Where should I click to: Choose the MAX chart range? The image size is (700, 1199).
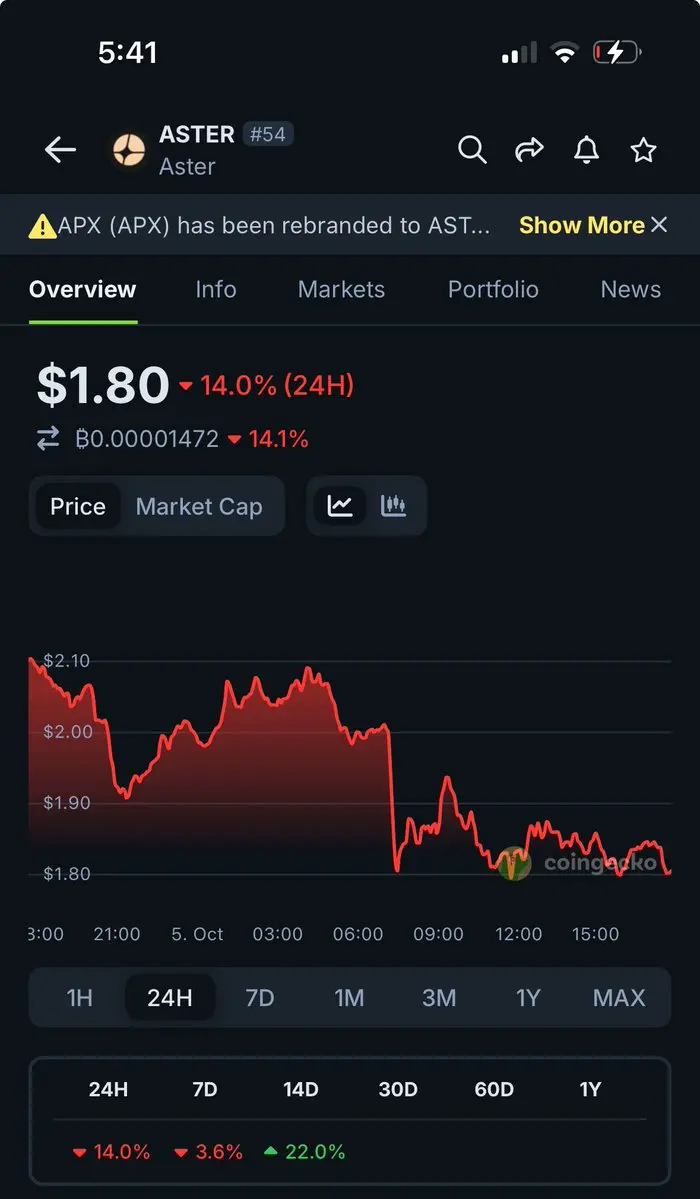(619, 998)
